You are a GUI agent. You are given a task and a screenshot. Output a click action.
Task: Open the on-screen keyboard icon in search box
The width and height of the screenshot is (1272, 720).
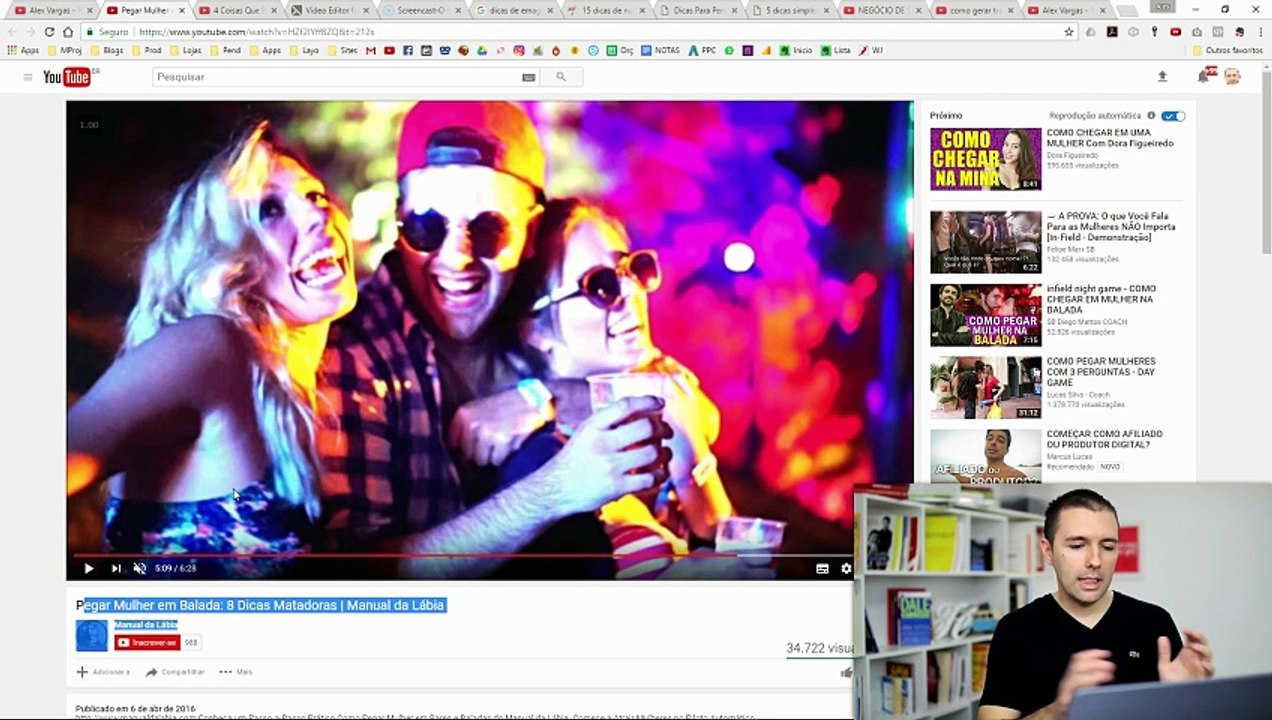click(529, 77)
